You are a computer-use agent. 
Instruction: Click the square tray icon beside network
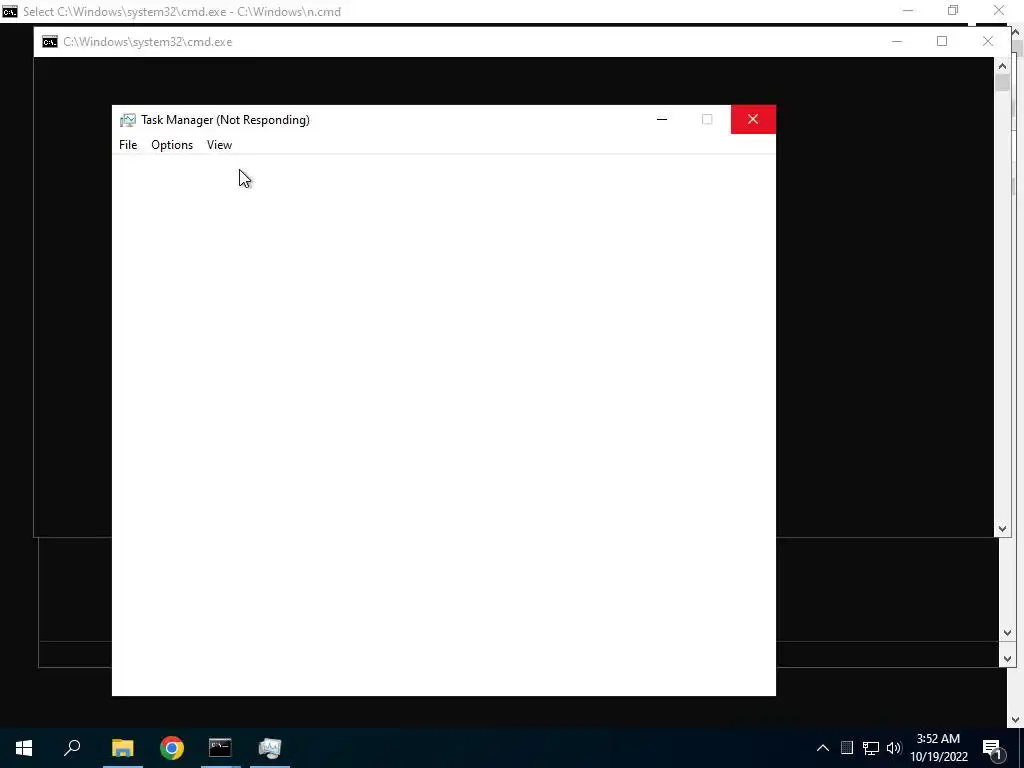846,748
